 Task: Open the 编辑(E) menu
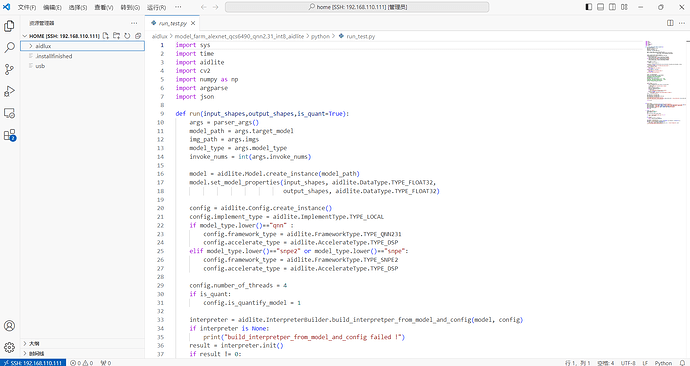pyautogui.click(x=52, y=7)
